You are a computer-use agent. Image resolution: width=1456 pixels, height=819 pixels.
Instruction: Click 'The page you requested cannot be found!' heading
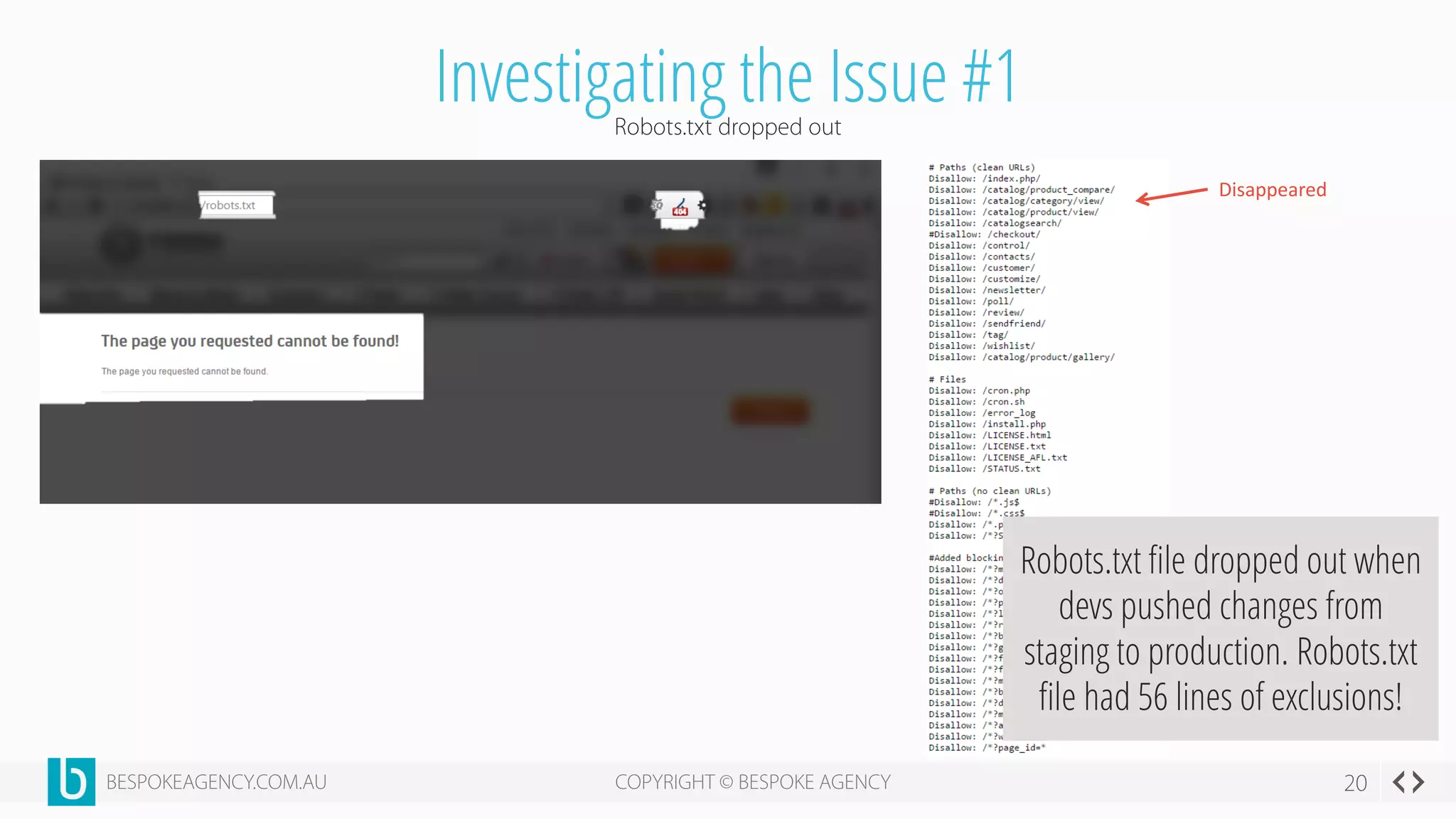coord(250,341)
